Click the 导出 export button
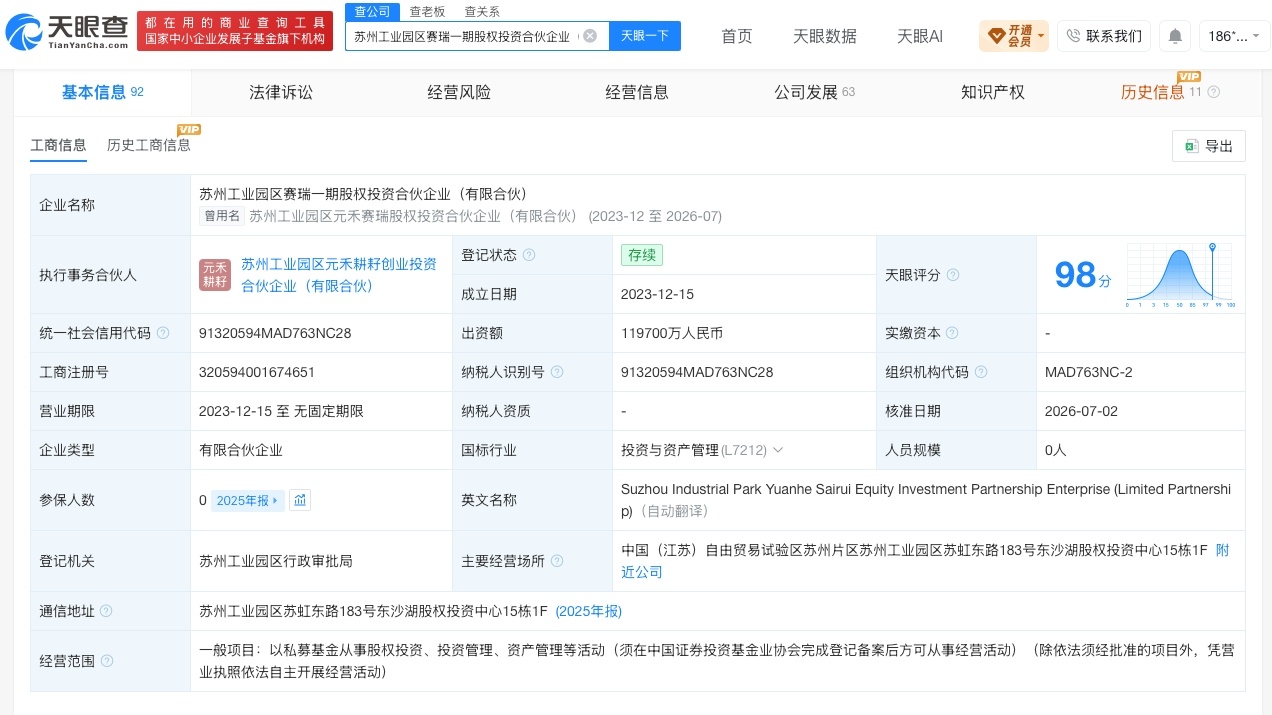 point(1209,146)
